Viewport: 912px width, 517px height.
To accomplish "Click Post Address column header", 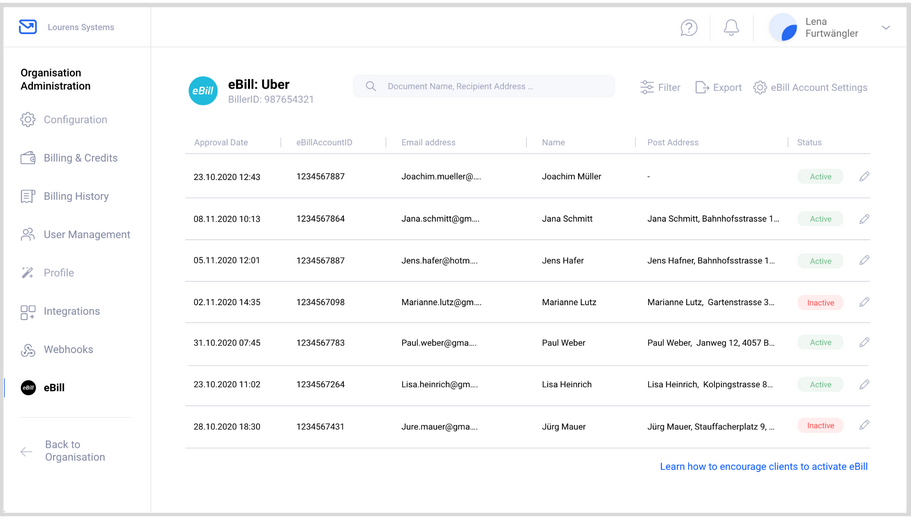I will pyautogui.click(x=673, y=142).
